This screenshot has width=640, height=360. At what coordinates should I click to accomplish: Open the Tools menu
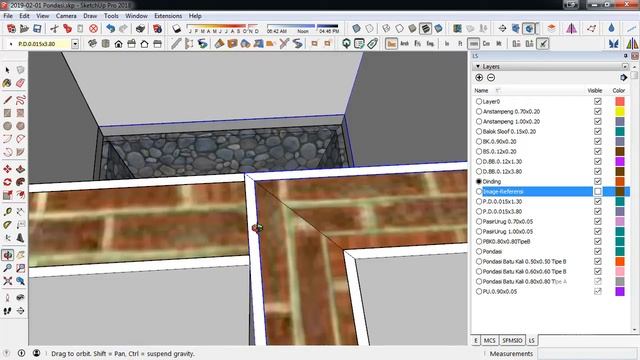point(111,16)
